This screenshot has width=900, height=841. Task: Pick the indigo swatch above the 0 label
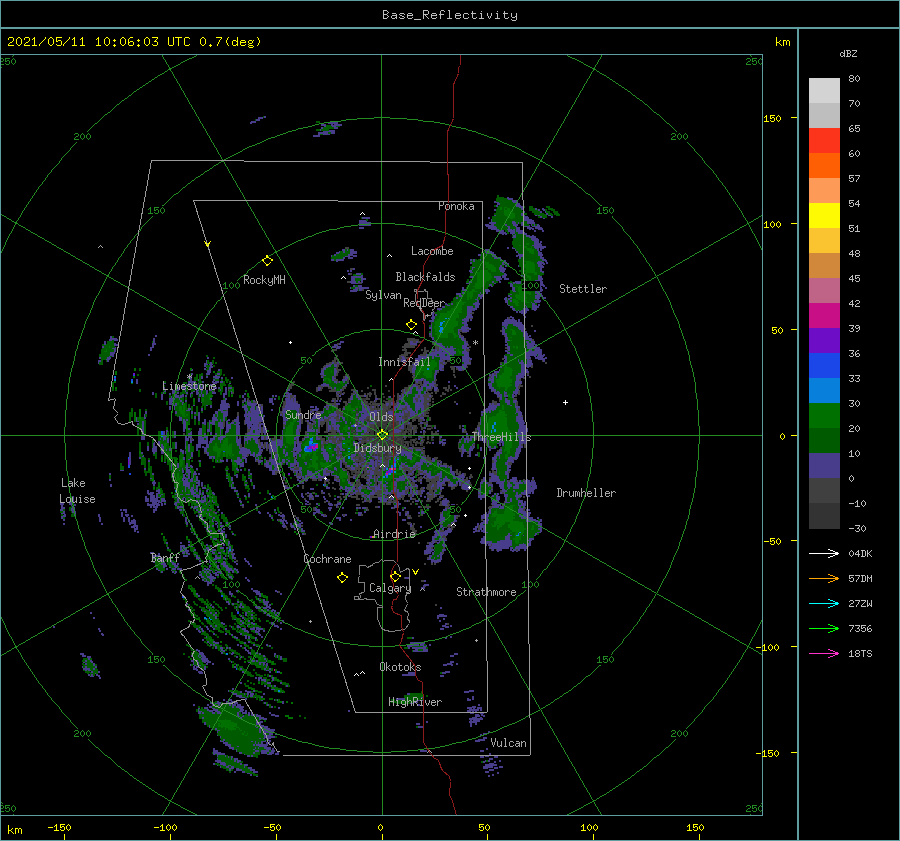point(824,466)
